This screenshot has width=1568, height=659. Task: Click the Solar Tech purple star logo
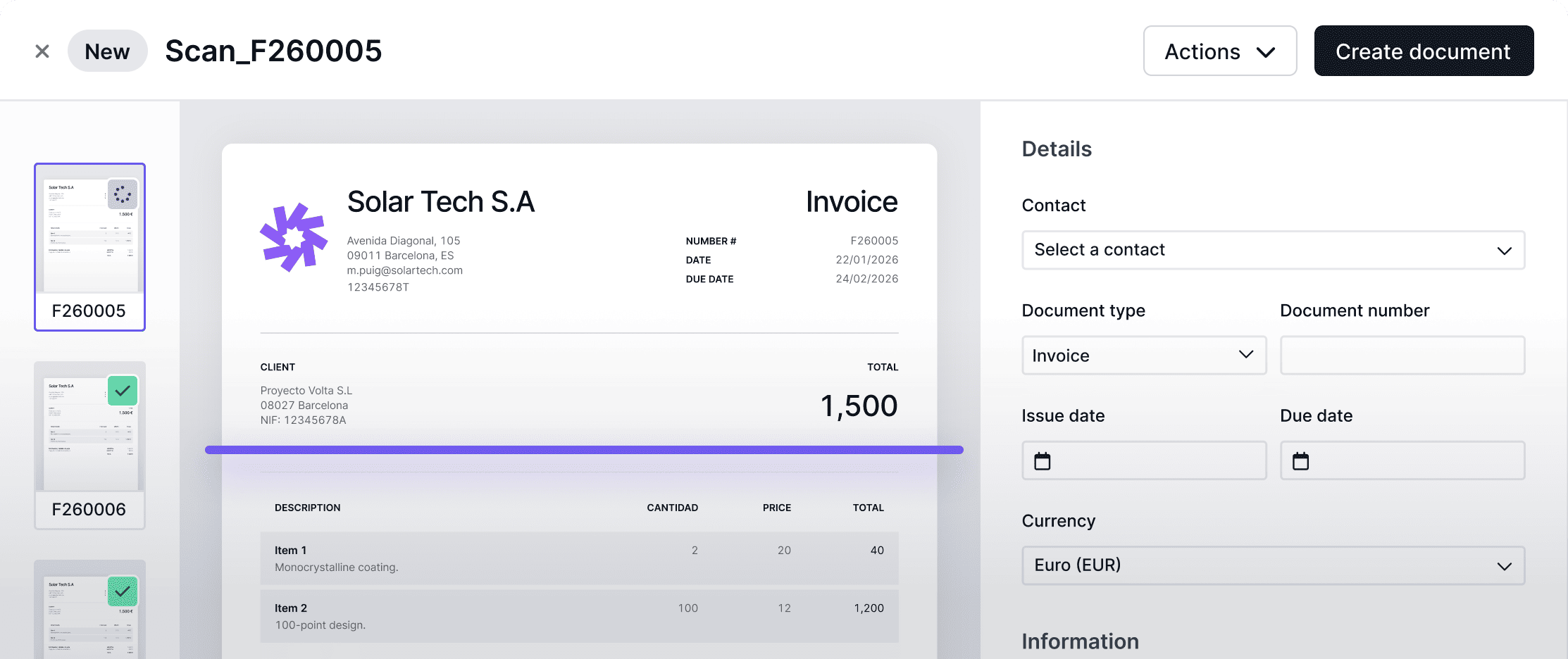pyautogui.click(x=294, y=237)
